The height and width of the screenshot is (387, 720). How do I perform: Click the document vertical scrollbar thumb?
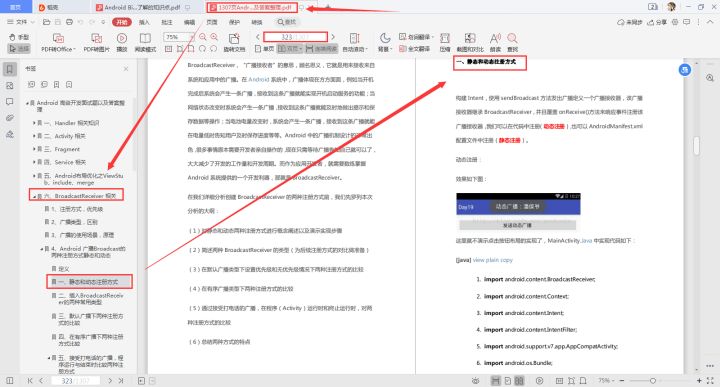(x=697, y=146)
